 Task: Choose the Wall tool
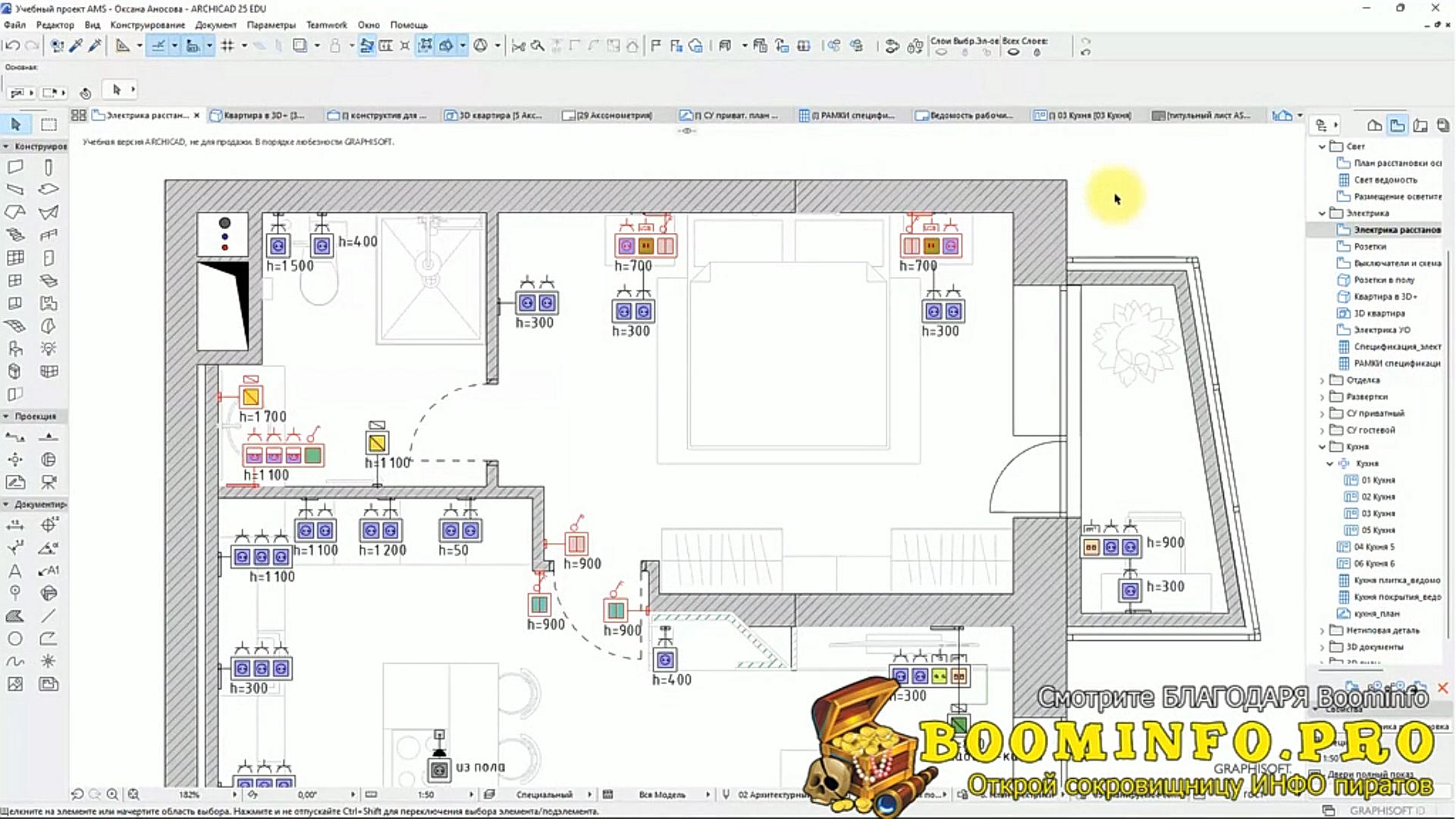[x=15, y=167]
